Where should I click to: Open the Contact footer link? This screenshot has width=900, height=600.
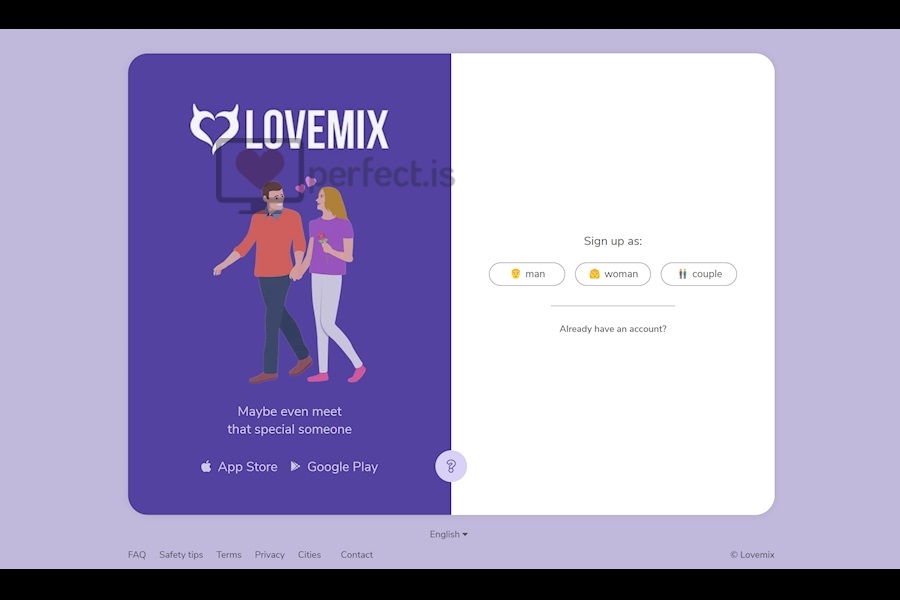(356, 555)
